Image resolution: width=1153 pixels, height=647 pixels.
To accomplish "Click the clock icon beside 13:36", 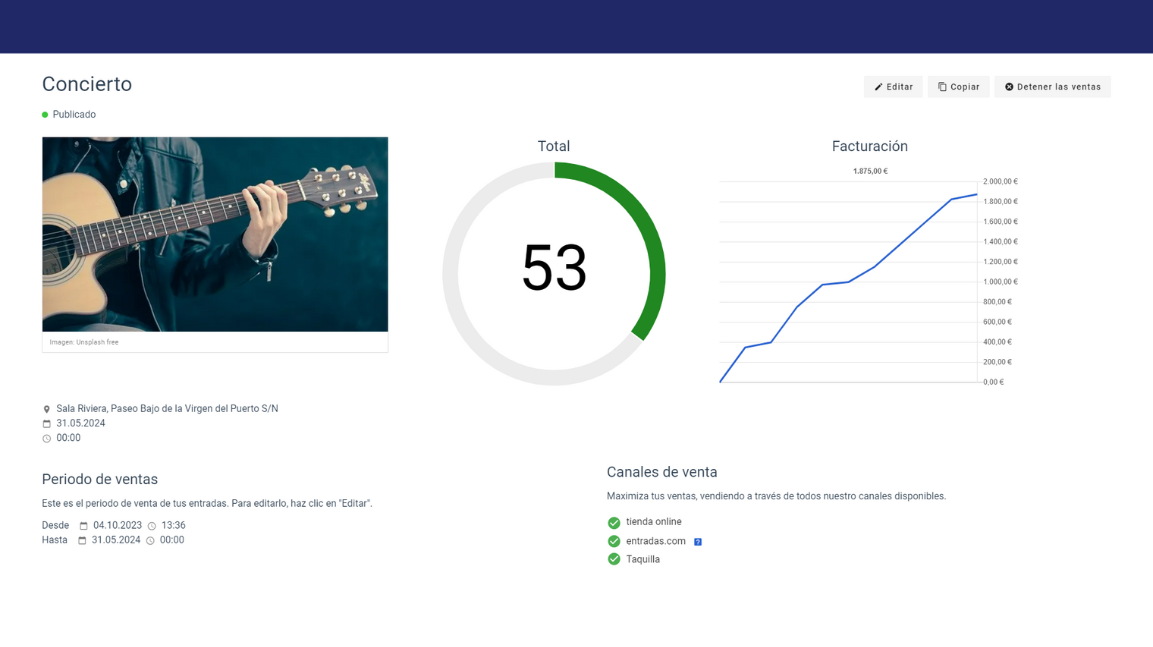I will pos(152,526).
